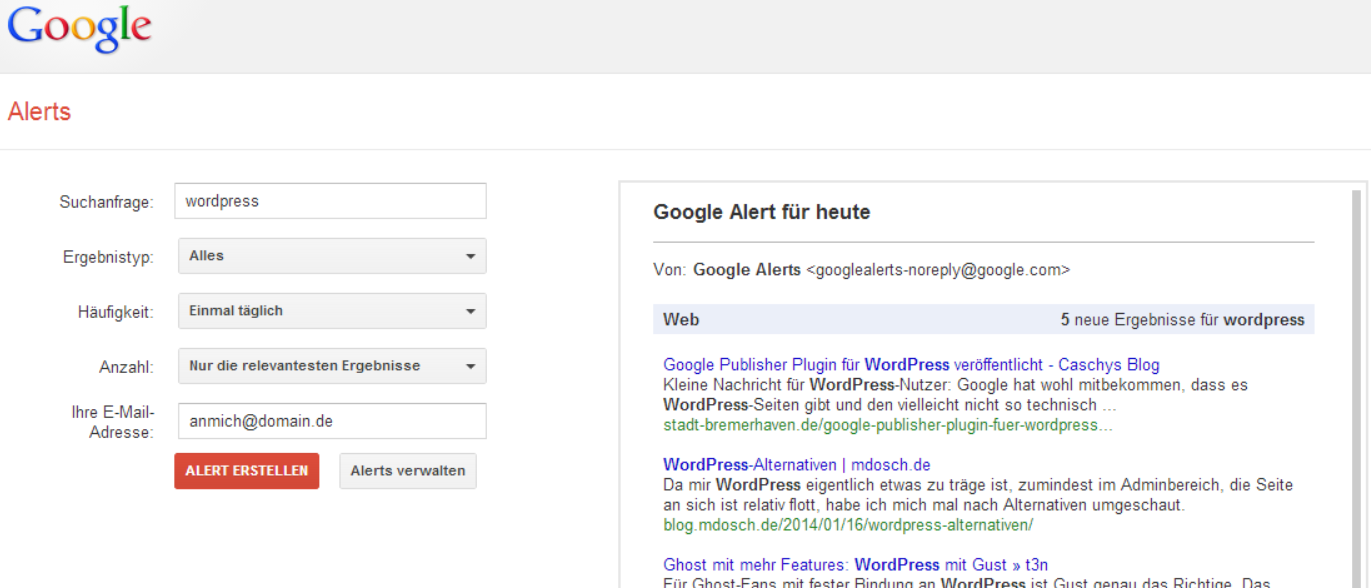Open the Alerts page heading link
This screenshot has height=588, width=1371.
[x=39, y=111]
